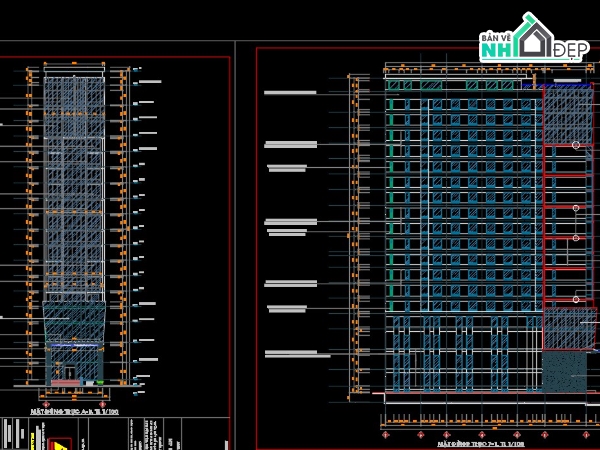This screenshot has width=600, height=450.
Task: Select the blue canopy line on the narrow tower
Action: coord(74,345)
